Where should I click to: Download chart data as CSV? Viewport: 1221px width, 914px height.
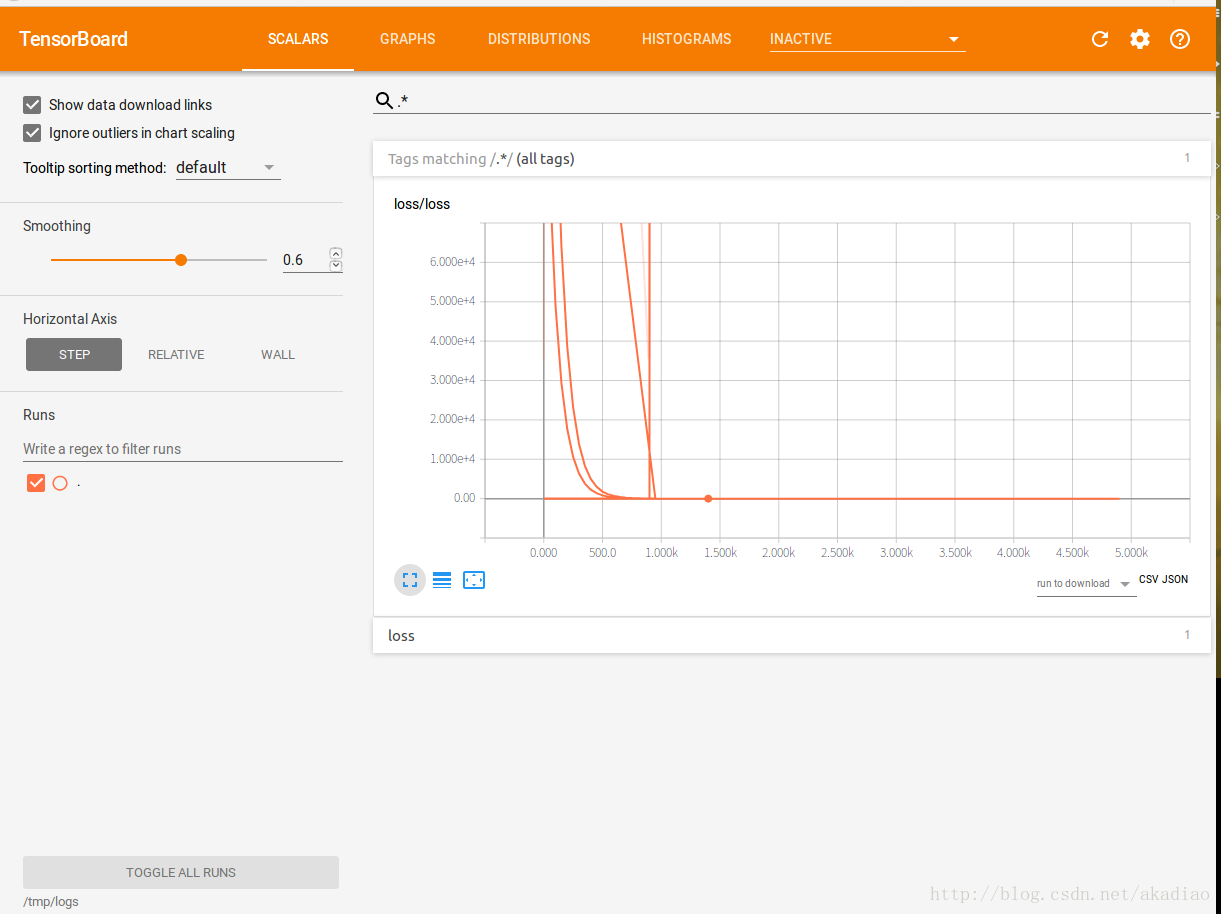point(1149,579)
